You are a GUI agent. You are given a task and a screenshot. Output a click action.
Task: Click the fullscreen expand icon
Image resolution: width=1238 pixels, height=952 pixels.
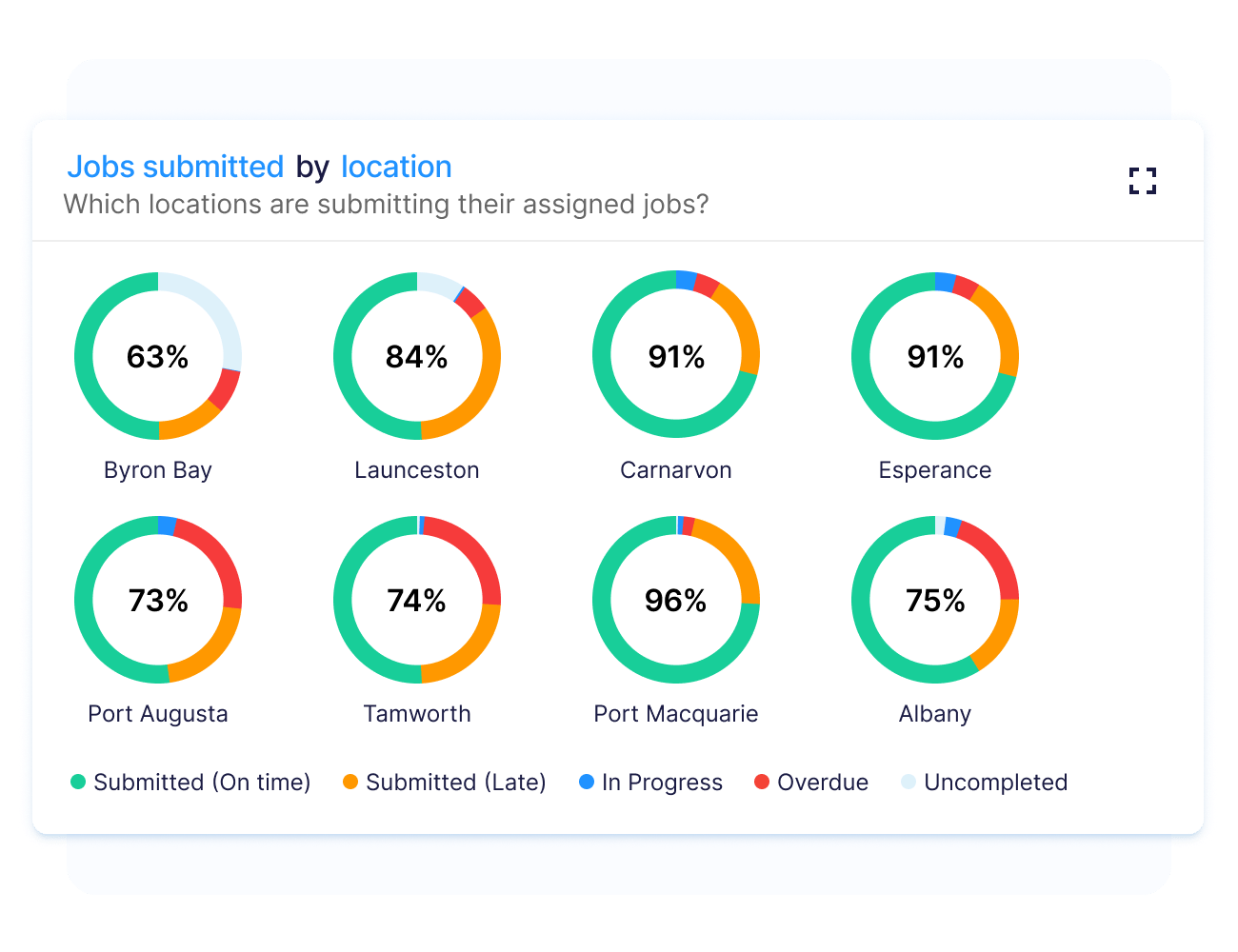pos(1142,181)
